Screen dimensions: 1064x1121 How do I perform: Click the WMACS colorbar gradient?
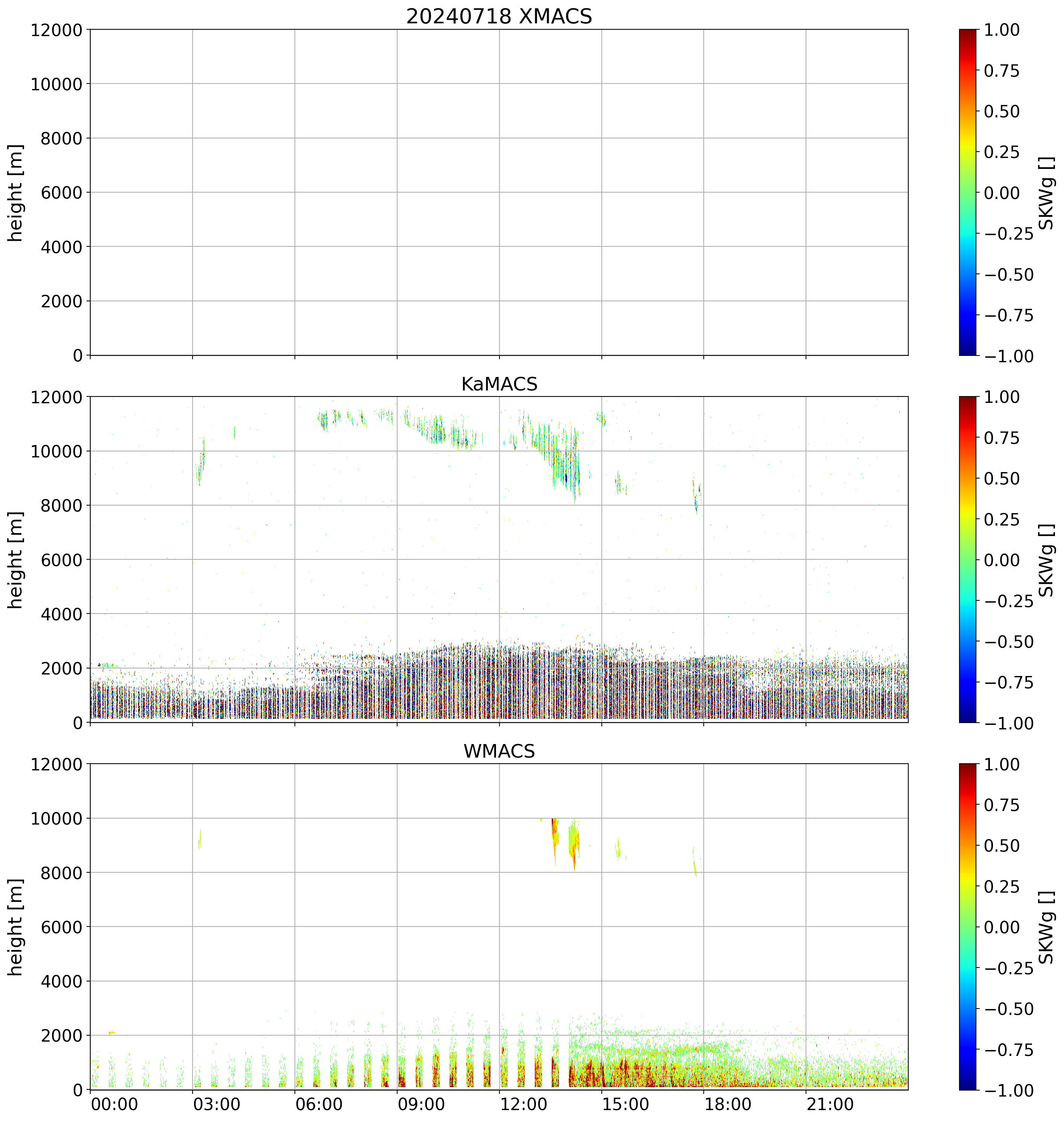[x=968, y=927]
